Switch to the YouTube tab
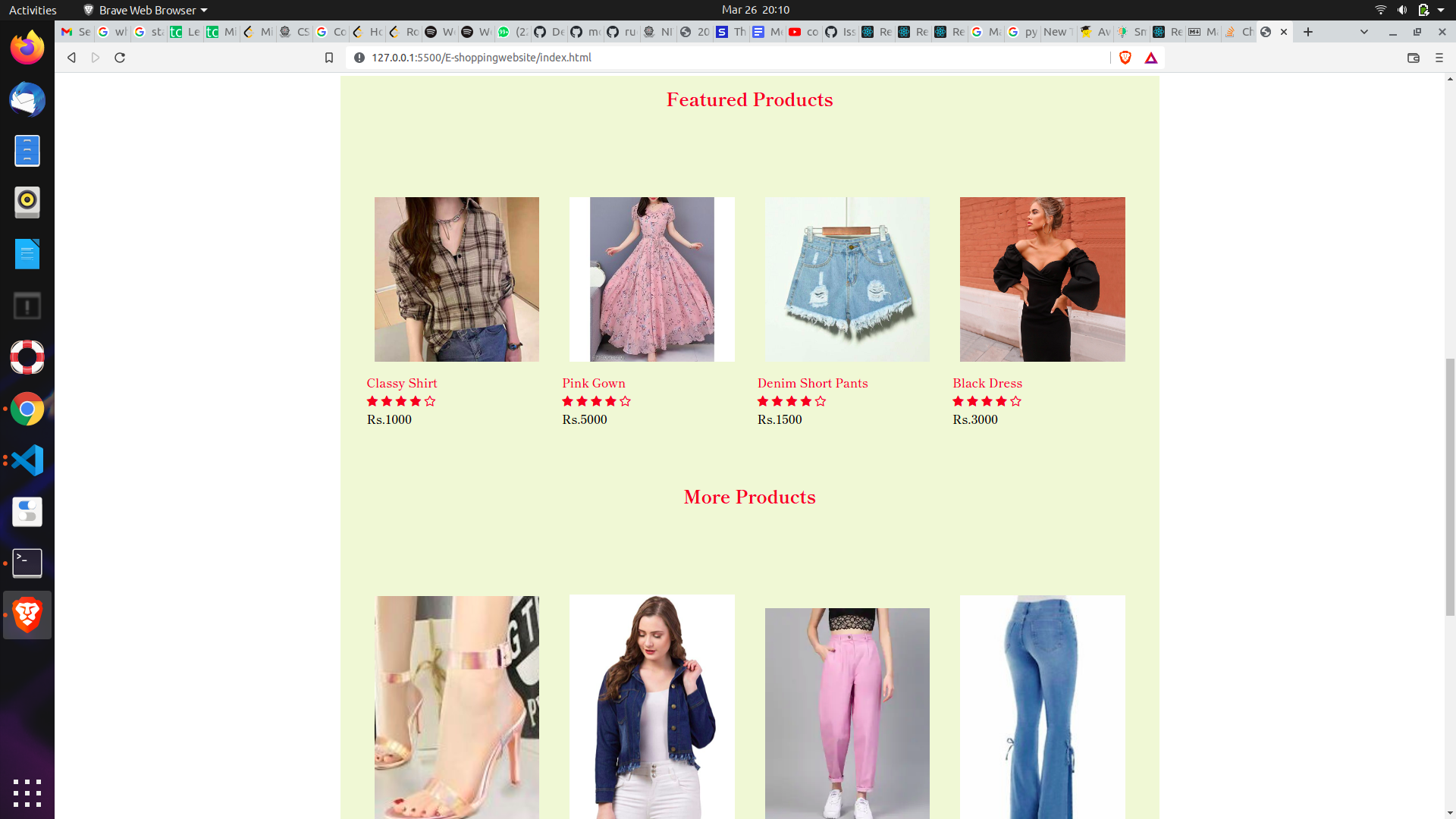The image size is (1456, 819). (803, 32)
